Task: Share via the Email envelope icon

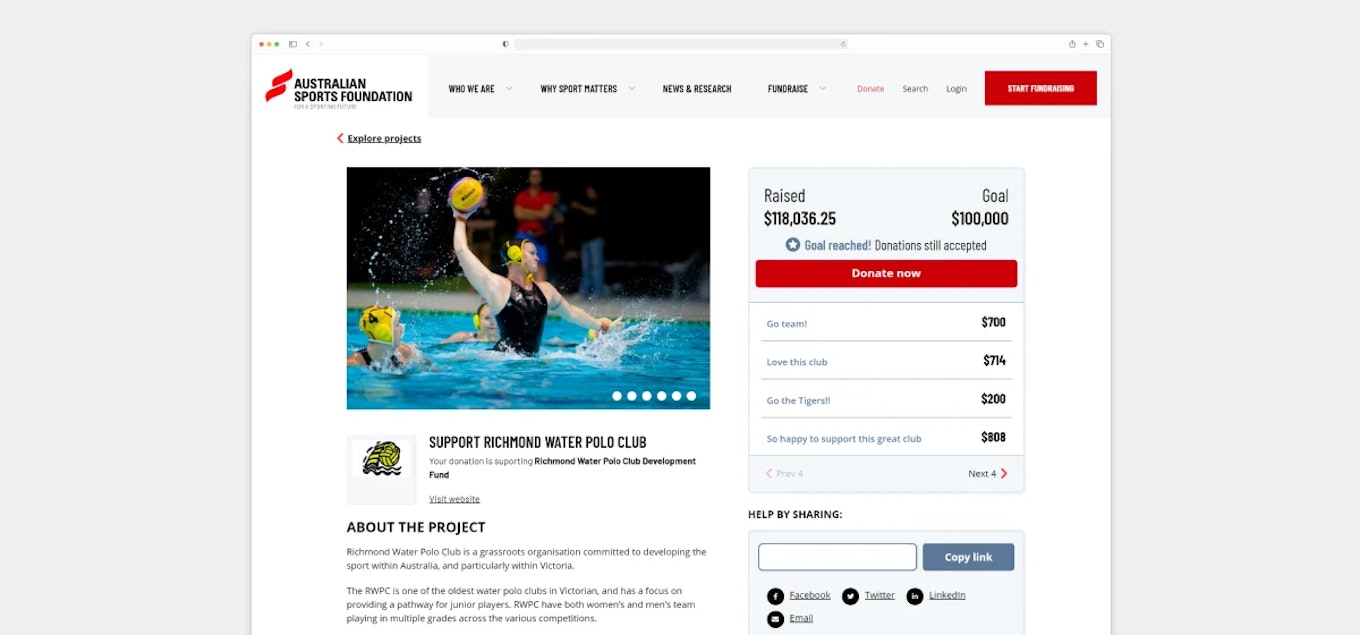Action: 775,619
